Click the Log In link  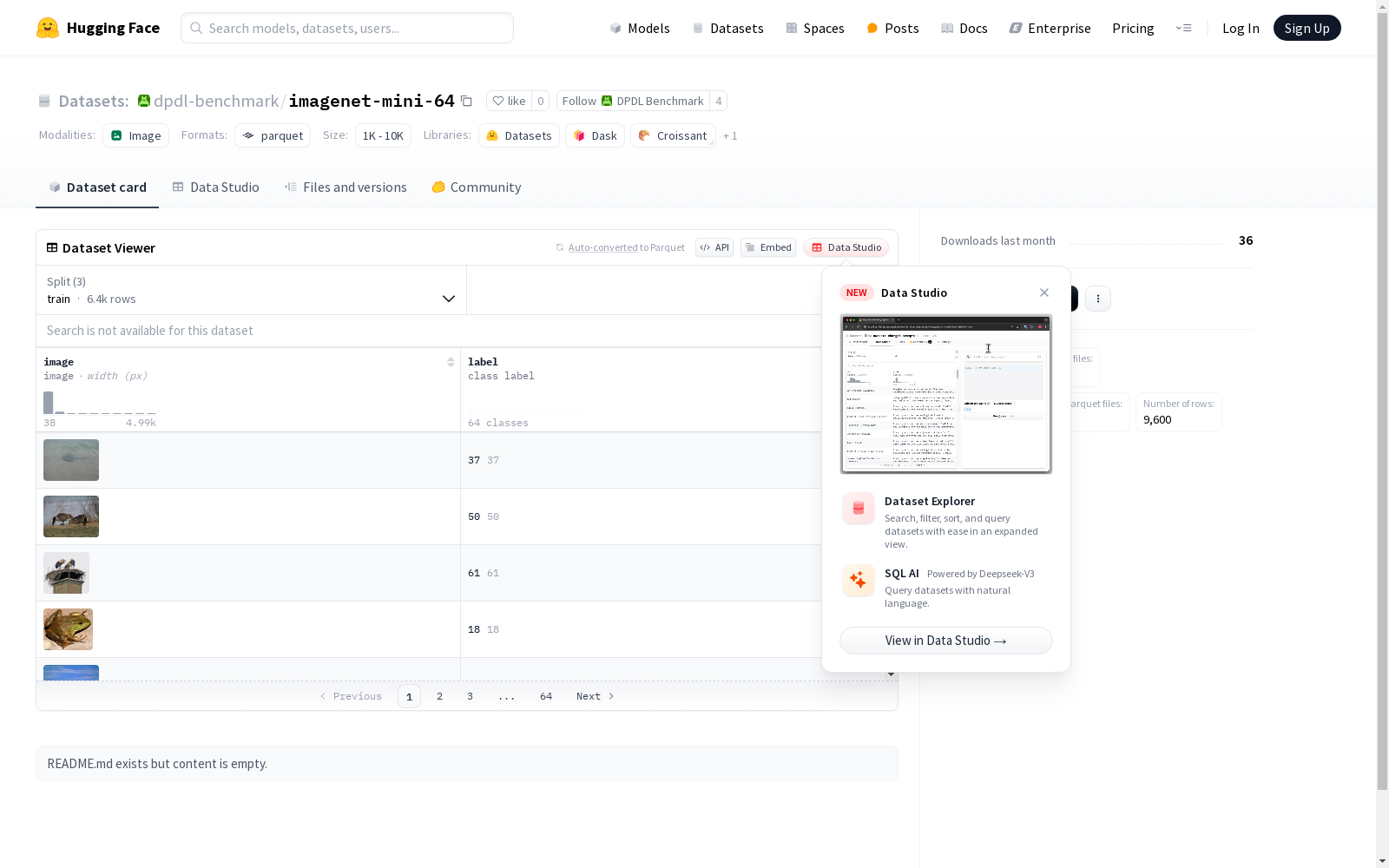1241,28
